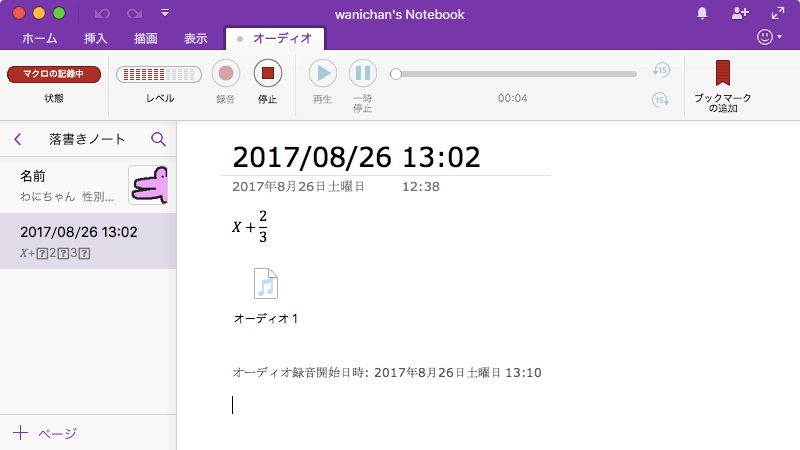Click the pink crocodile page thumbnail
This screenshot has width=800, height=450.
point(148,185)
